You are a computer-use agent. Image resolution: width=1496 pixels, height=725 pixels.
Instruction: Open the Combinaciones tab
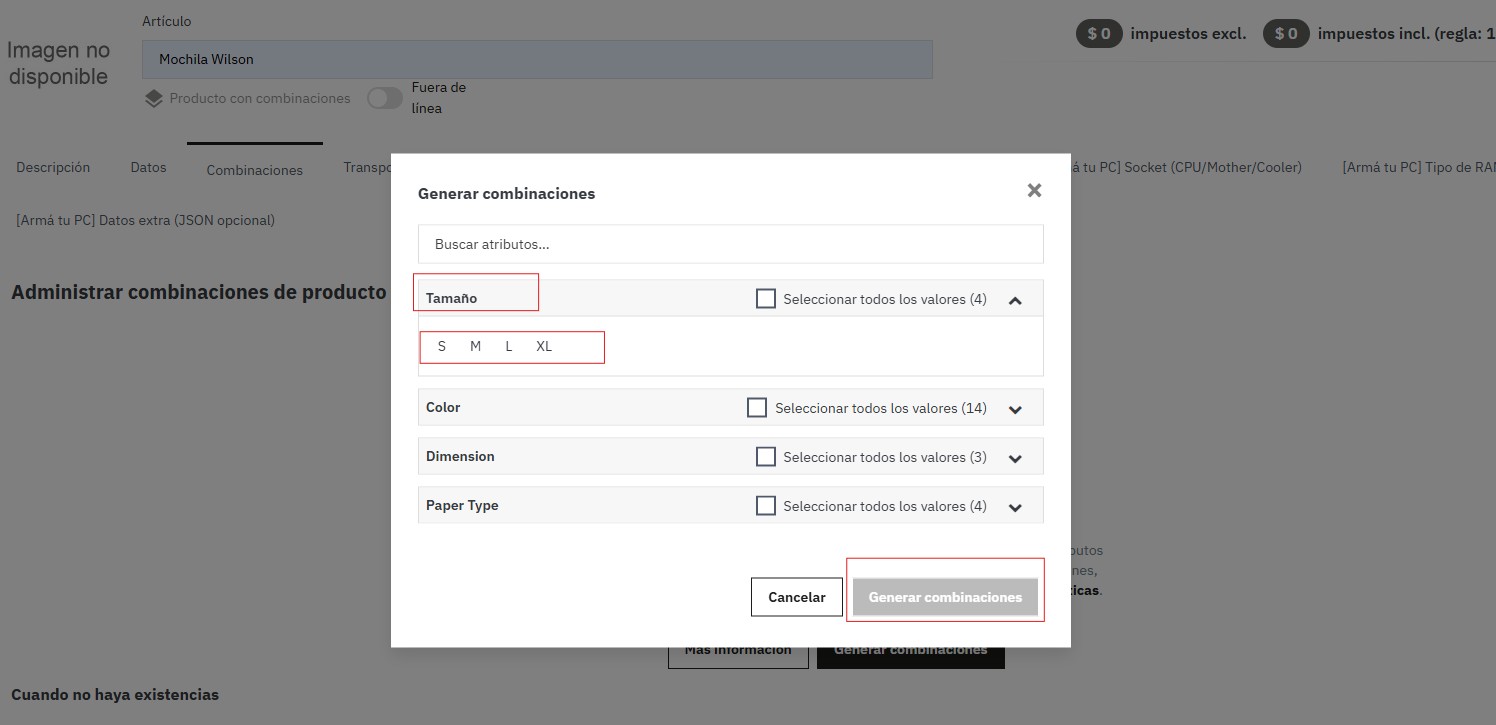[x=254, y=170]
